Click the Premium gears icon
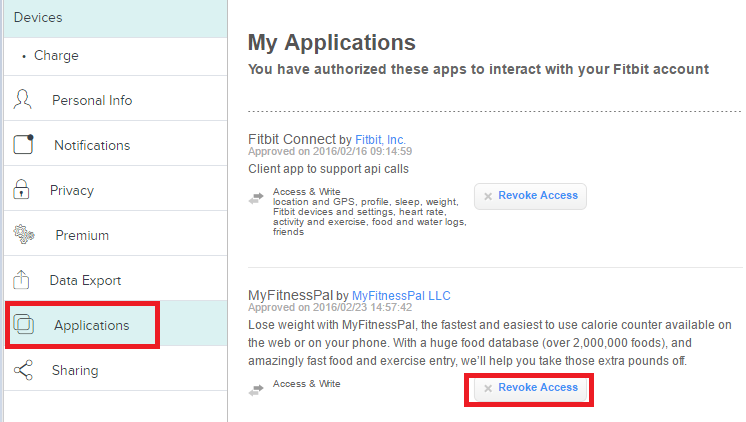The height and width of the screenshot is (422, 746). tap(23, 235)
